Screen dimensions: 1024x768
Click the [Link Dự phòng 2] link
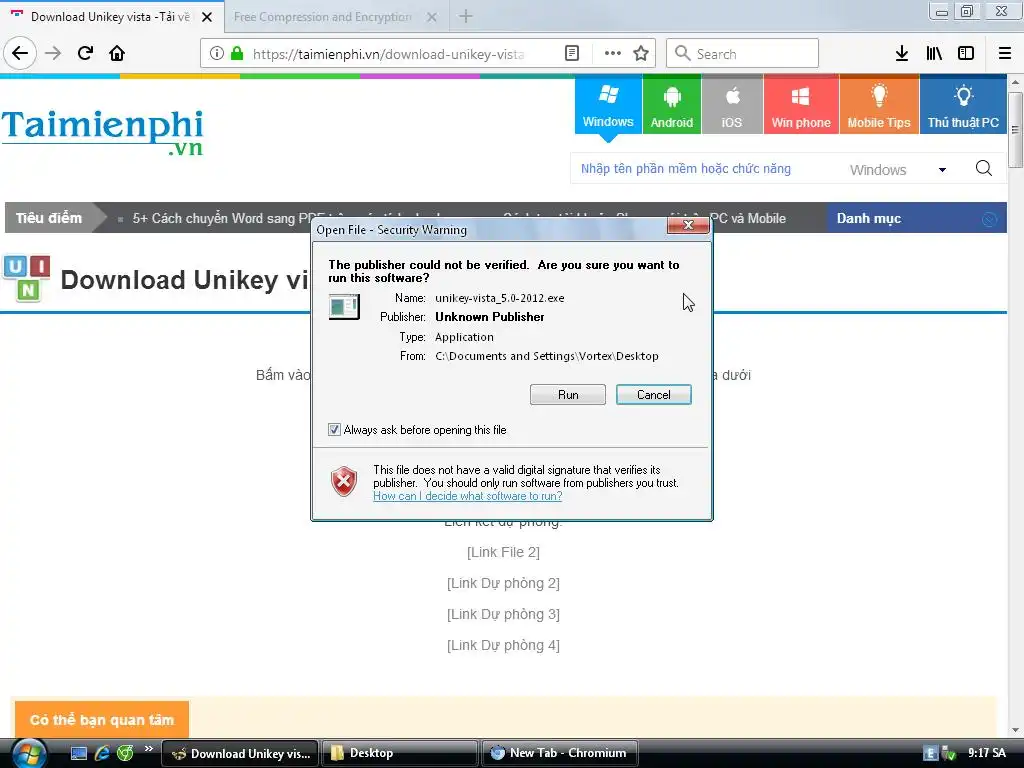pyautogui.click(x=503, y=583)
